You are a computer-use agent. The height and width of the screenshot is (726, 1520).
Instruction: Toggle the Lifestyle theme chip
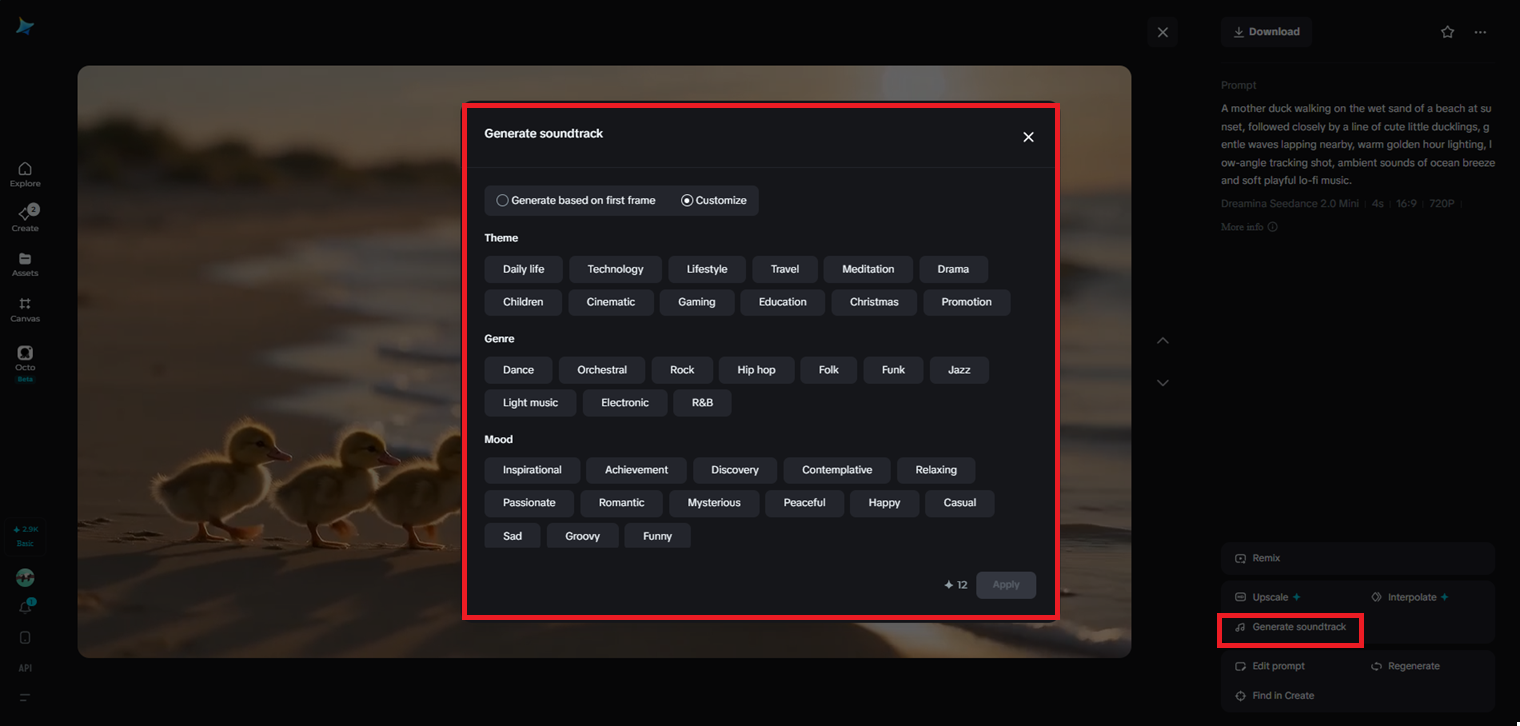point(707,269)
